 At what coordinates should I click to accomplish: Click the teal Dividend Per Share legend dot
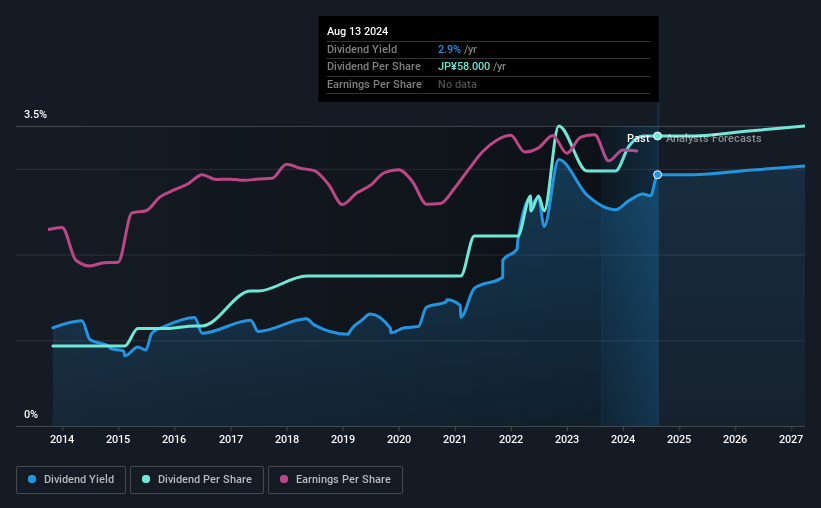[146, 479]
